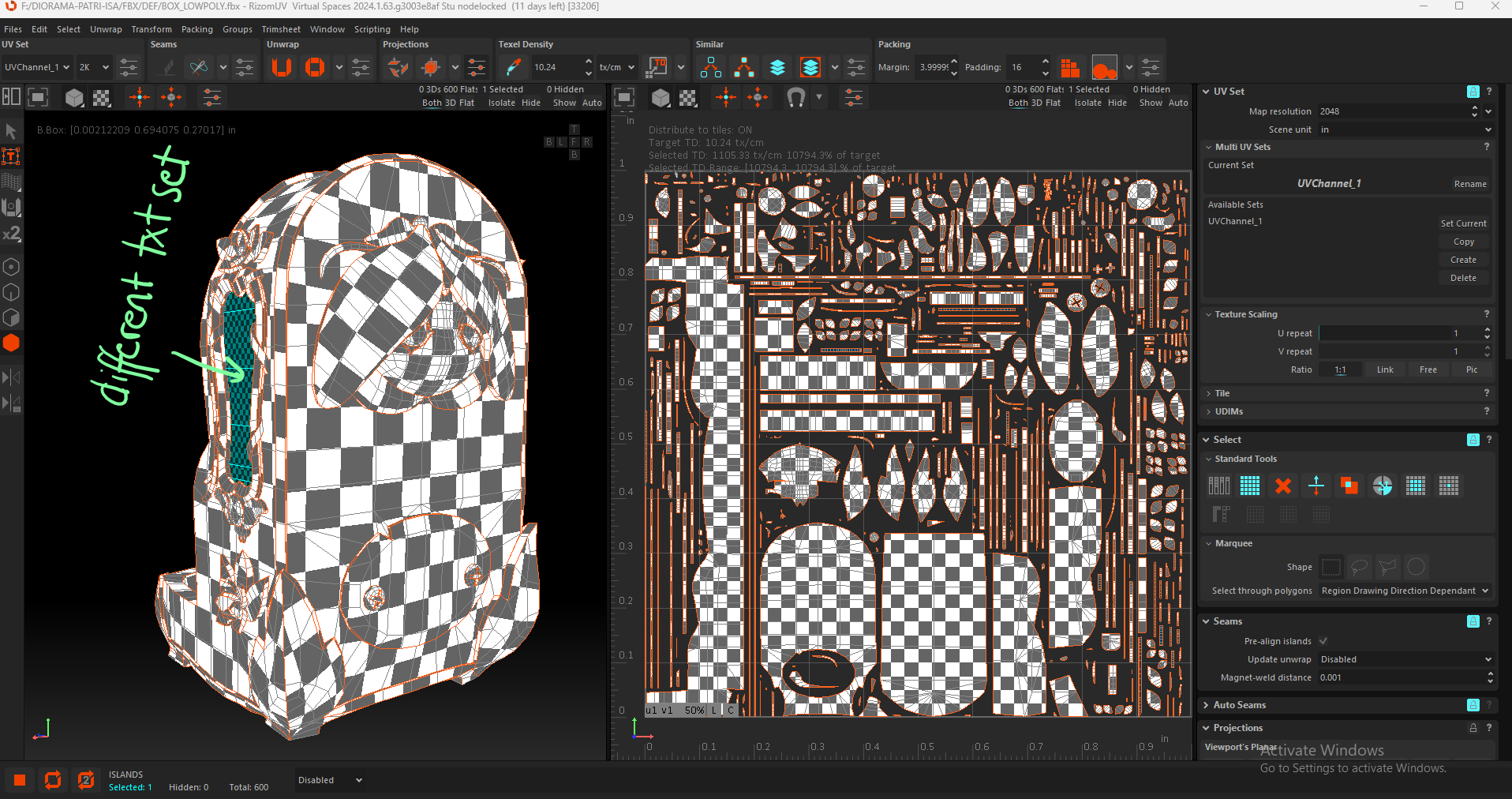Click the Set Current button
Viewport: 1512px width, 799px height.
[x=1463, y=223]
